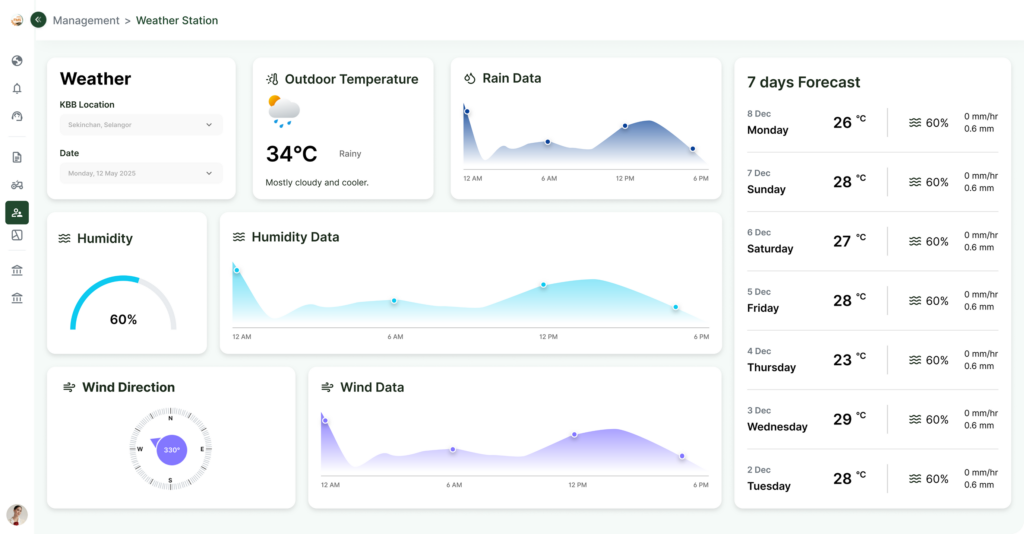Open the chart image icon in sidebar
Viewport: 1024px width, 534px height.
(17, 235)
